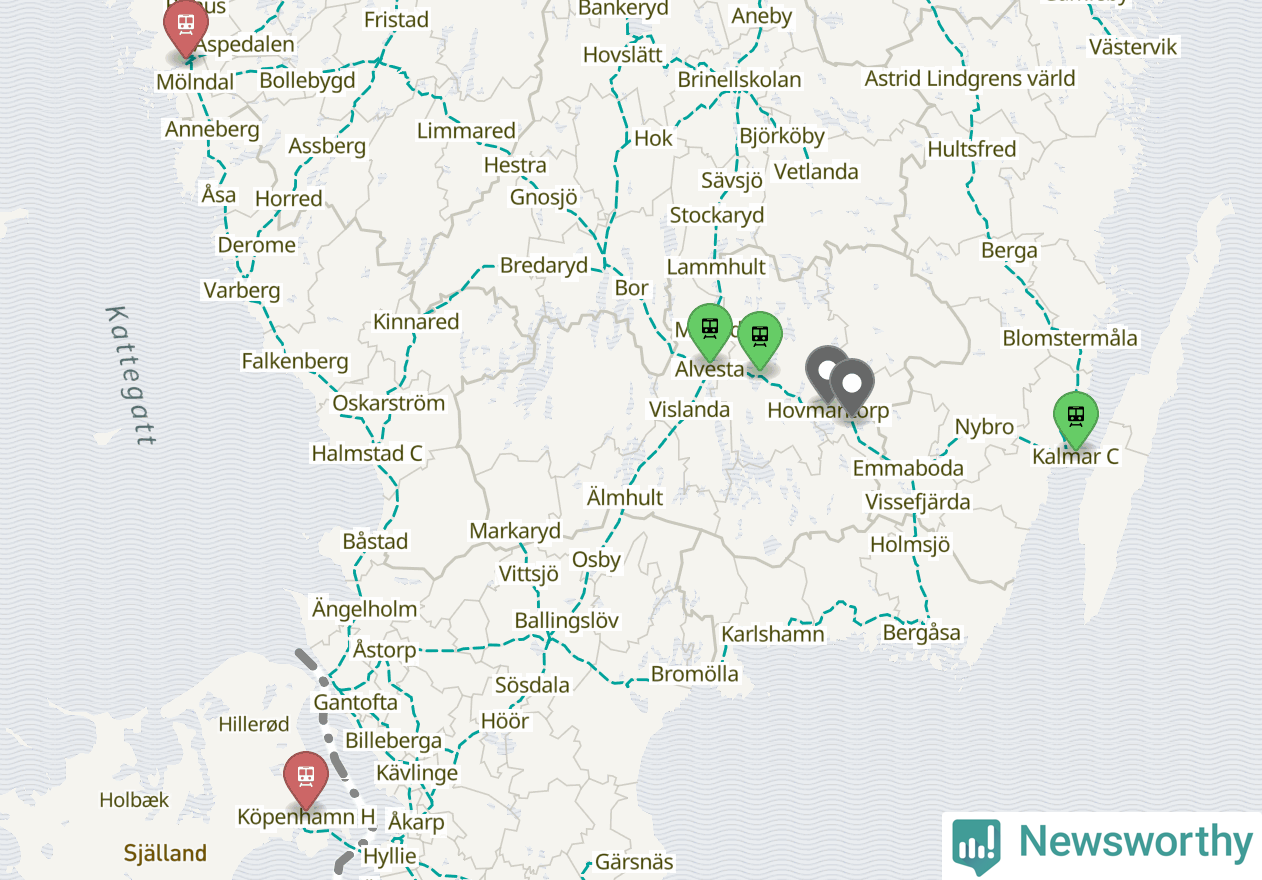1262x880 pixels.
Task: Click the Karlshamn town label
Action: tap(773, 634)
